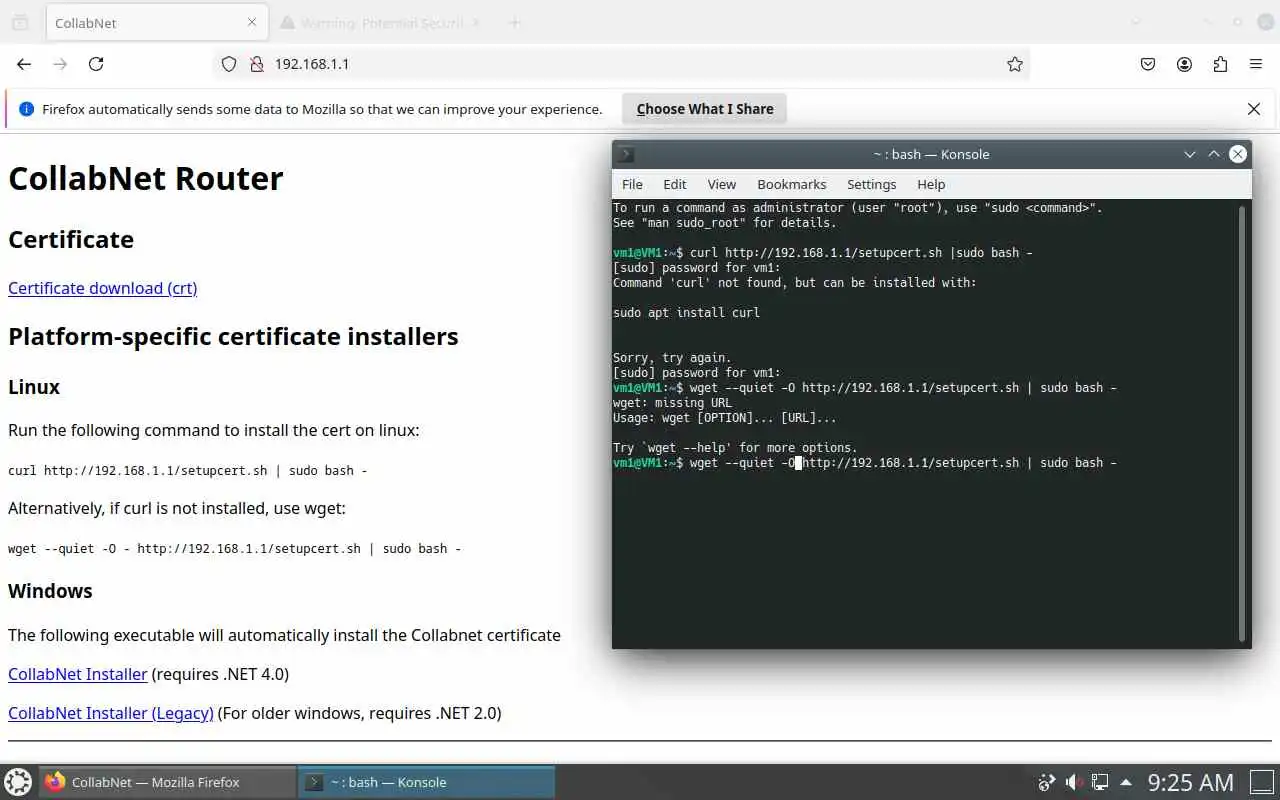Open the Konsole Bookmarks menu
The image size is (1280, 800).
[x=792, y=184]
